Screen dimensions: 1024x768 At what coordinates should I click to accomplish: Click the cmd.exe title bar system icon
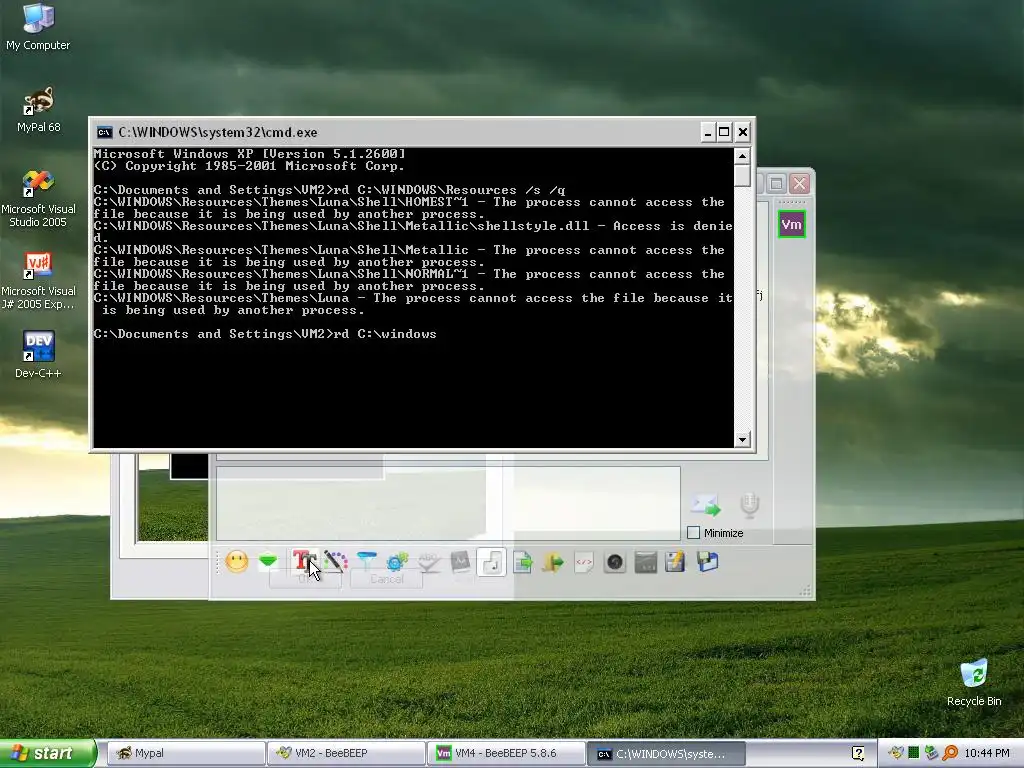(104, 133)
